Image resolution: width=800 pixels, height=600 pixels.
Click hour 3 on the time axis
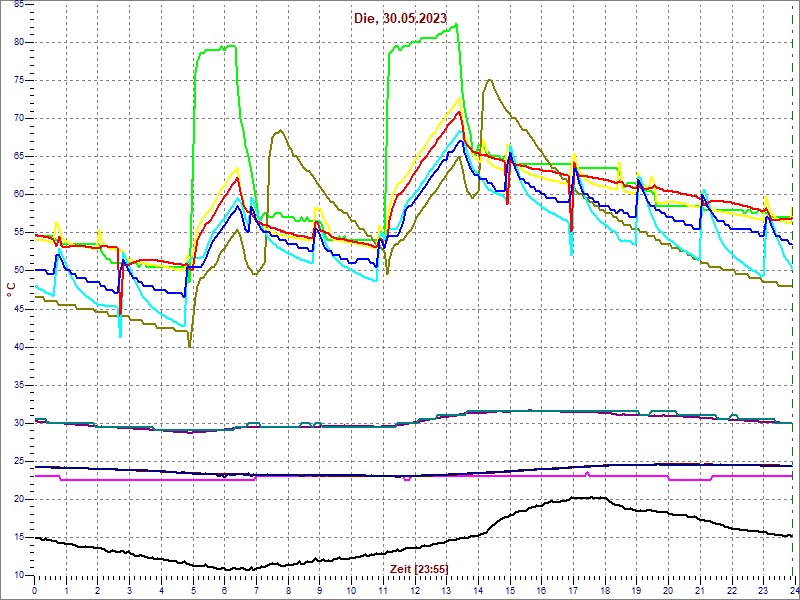tap(129, 588)
